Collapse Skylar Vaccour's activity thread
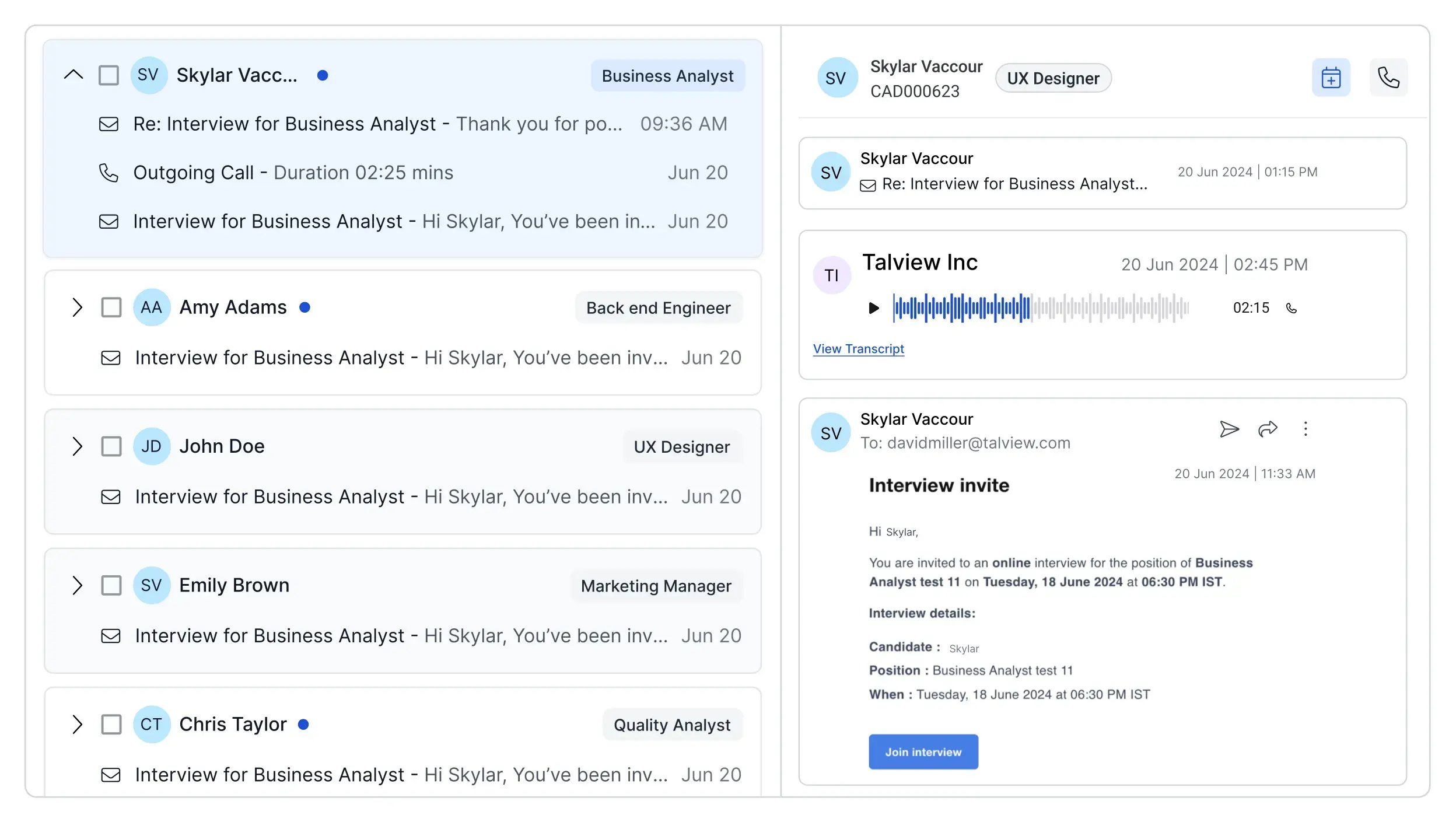The width and height of the screenshot is (1456, 822). click(x=73, y=75)
